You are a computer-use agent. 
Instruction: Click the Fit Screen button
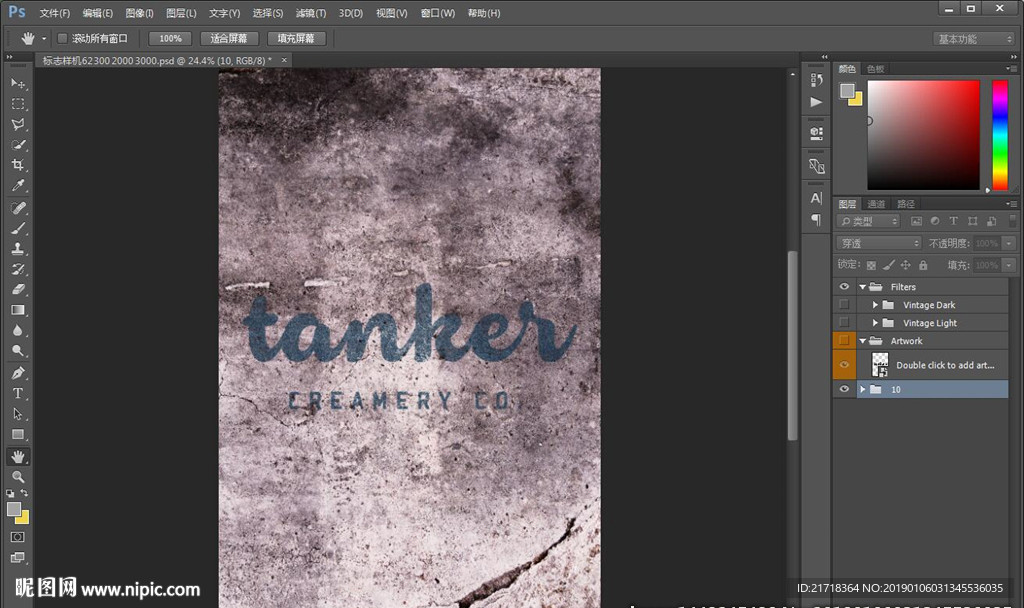229,39
